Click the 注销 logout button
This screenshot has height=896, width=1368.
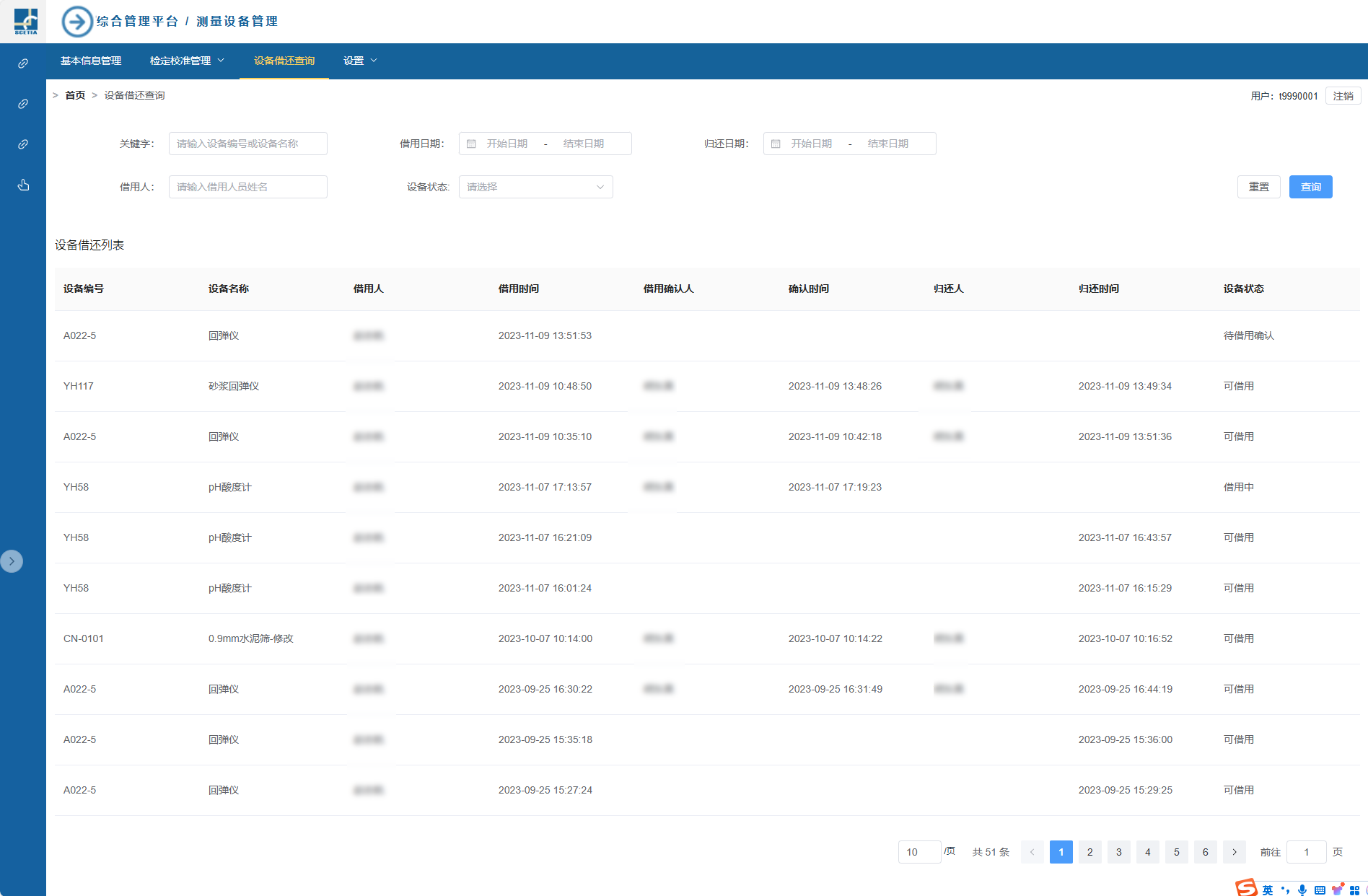pyautogui.click(x=1343, y=96)
